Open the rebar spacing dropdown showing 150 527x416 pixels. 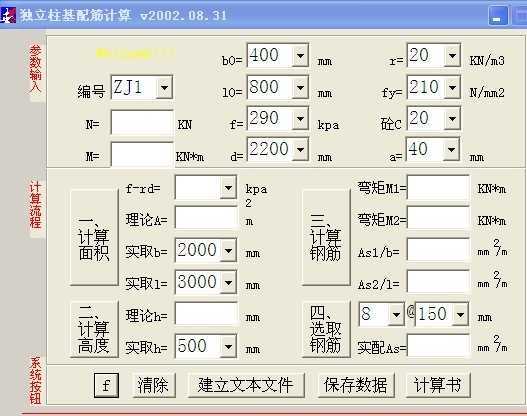pos(460,315)
